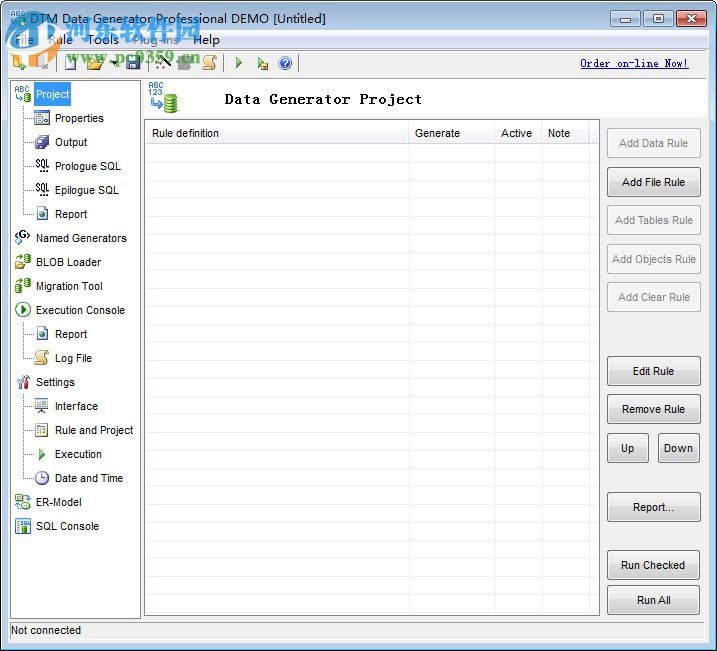Click the Remove Rule button
Viewport: 717px width, 651px height.
(653, 409)
